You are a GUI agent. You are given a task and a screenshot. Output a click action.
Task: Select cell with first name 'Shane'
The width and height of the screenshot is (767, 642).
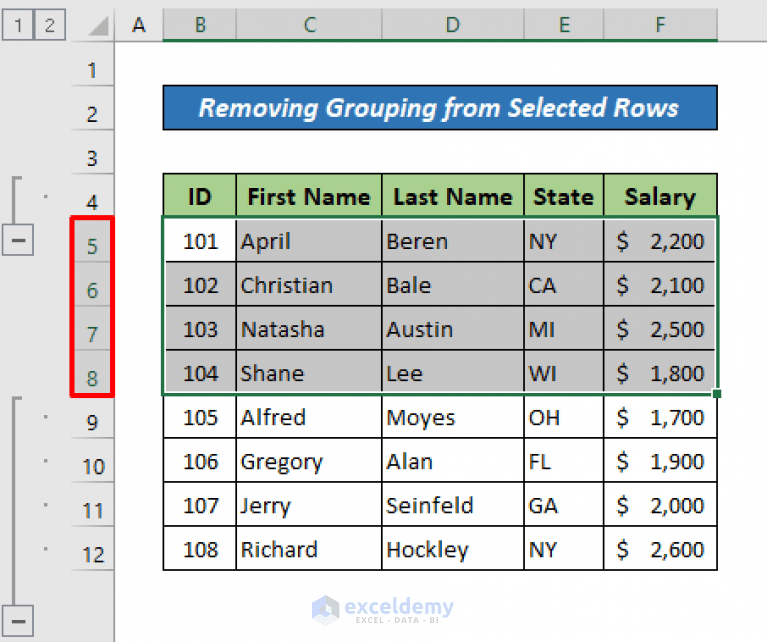click(309, 372)
